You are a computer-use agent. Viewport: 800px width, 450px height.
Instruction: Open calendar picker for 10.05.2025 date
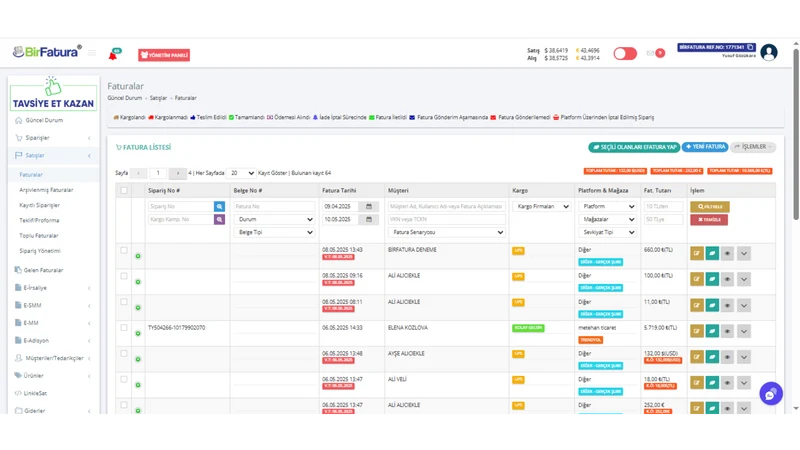tap(369, 219)
